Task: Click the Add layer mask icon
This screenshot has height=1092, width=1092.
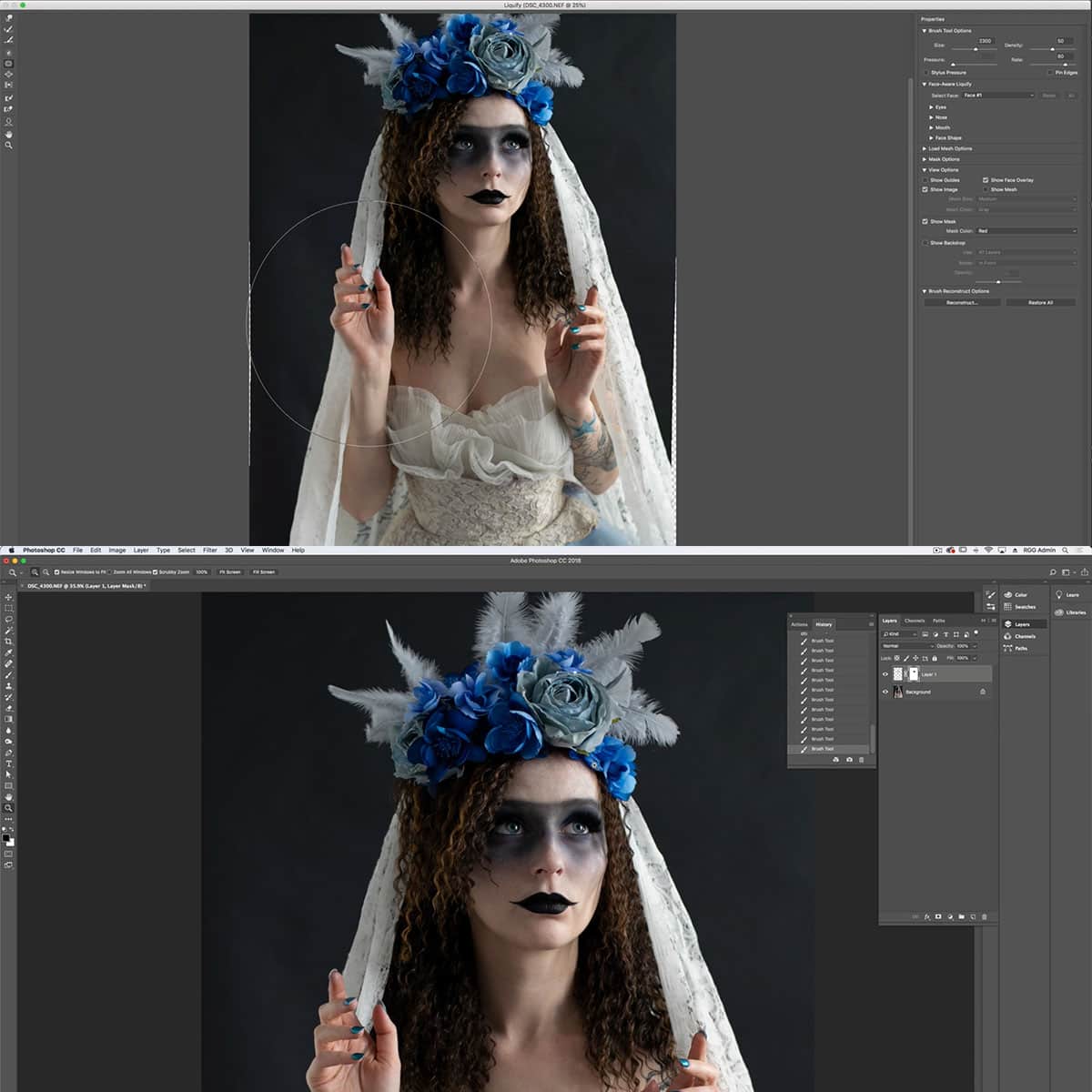Action: click(937, 915)
